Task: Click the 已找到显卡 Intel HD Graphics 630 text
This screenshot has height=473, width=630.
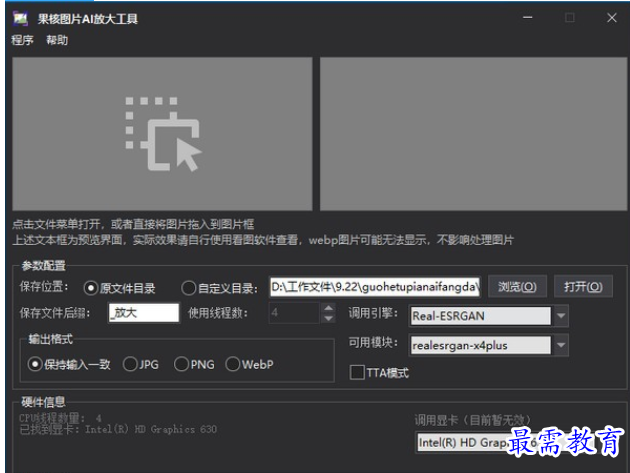Action: tap(118, 430)
